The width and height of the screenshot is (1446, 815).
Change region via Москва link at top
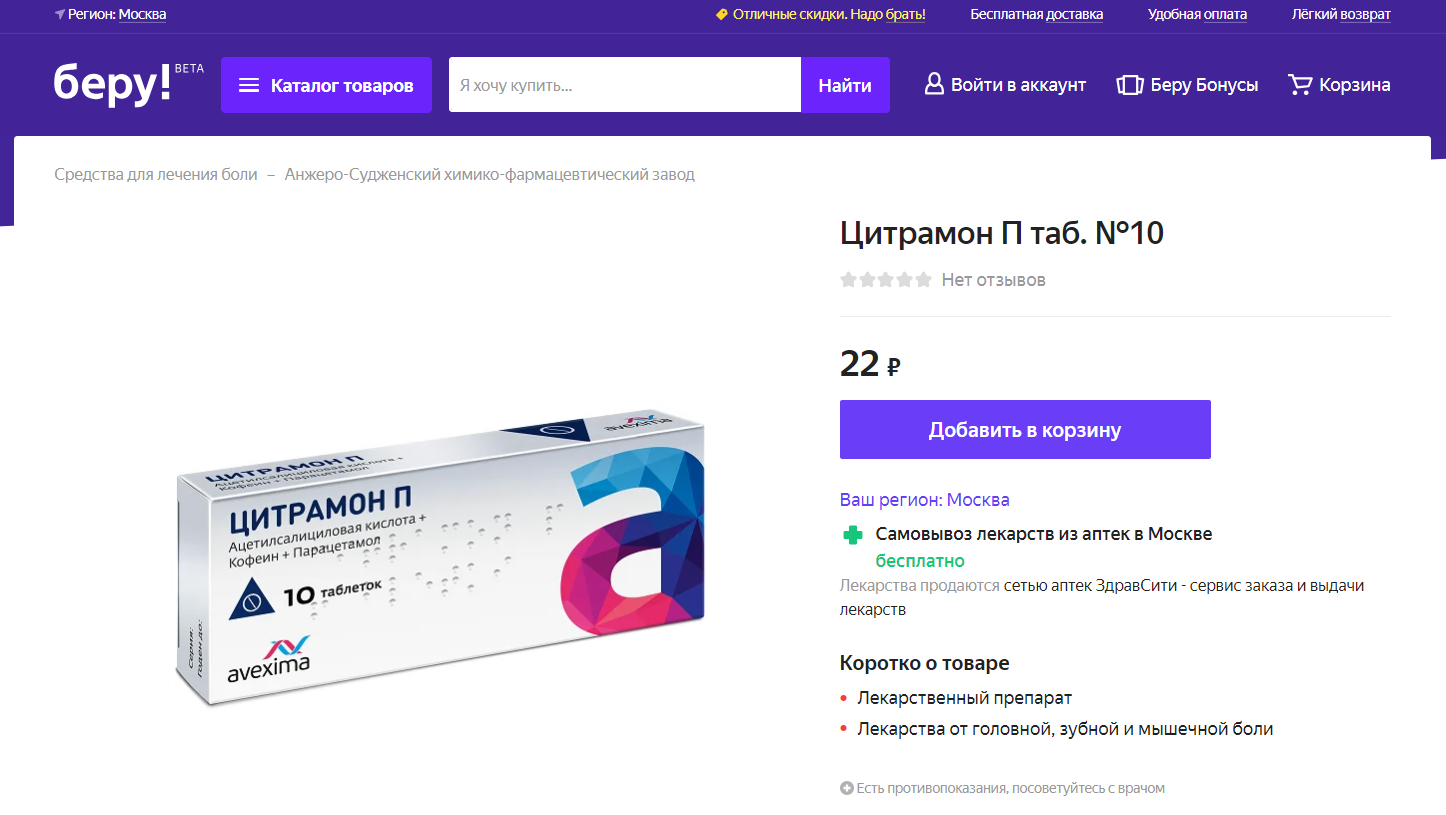click(x=142, y=14)
